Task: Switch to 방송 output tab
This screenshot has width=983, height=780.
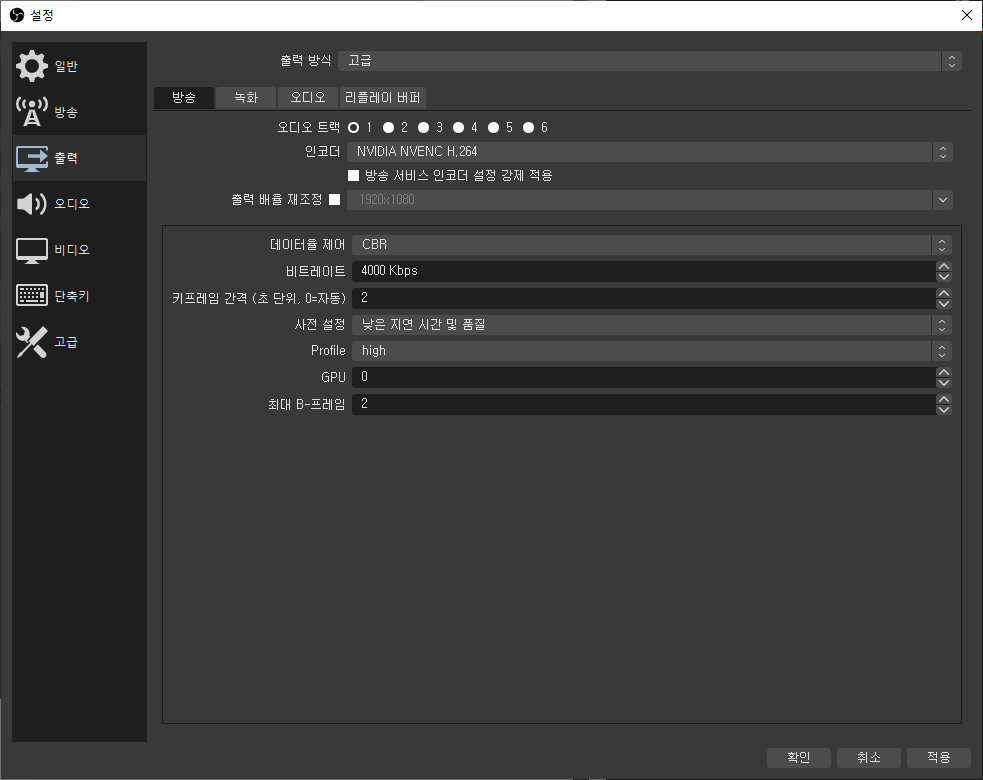Action: [184, 98]
